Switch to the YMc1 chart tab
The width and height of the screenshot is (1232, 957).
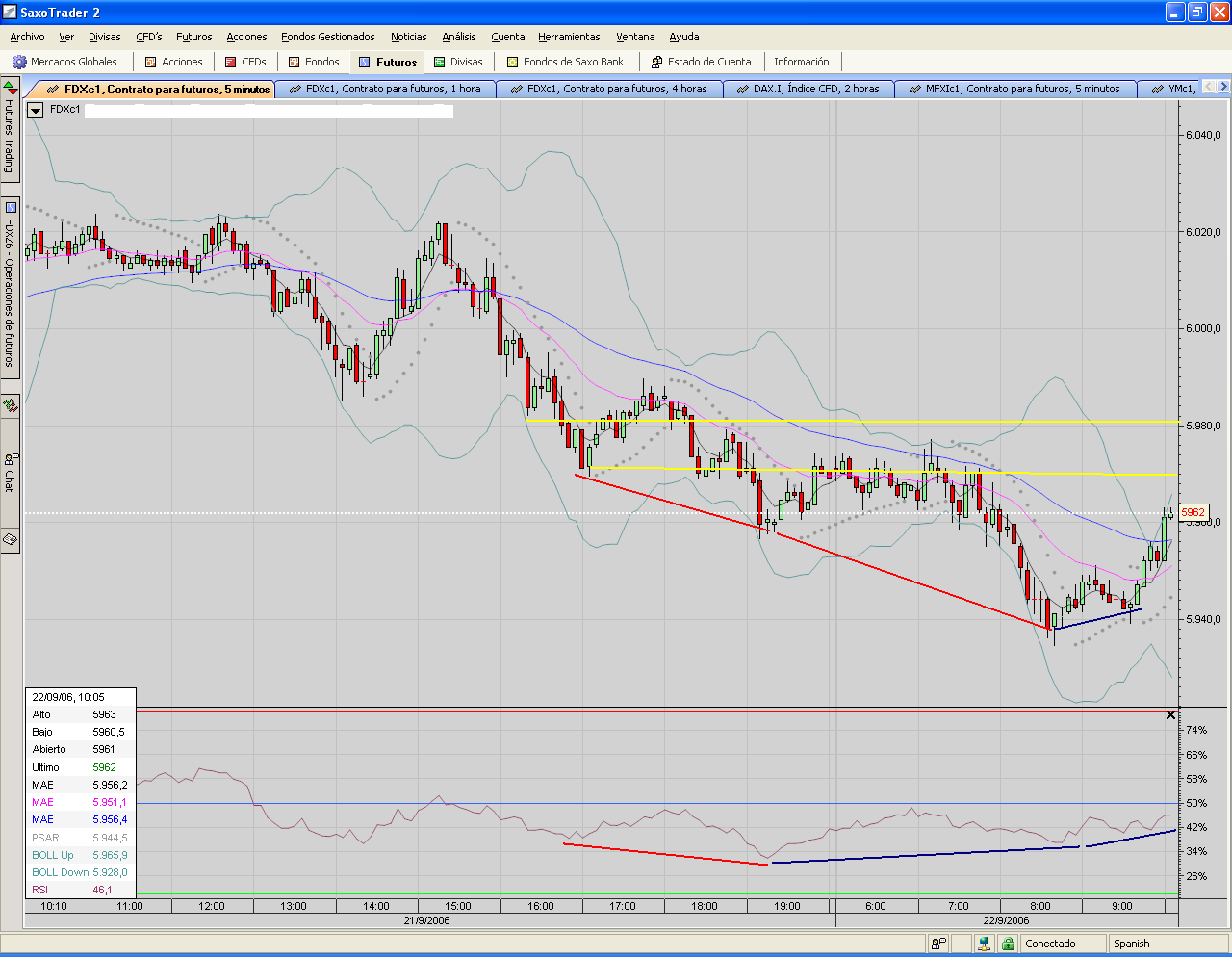[1171, 89]
